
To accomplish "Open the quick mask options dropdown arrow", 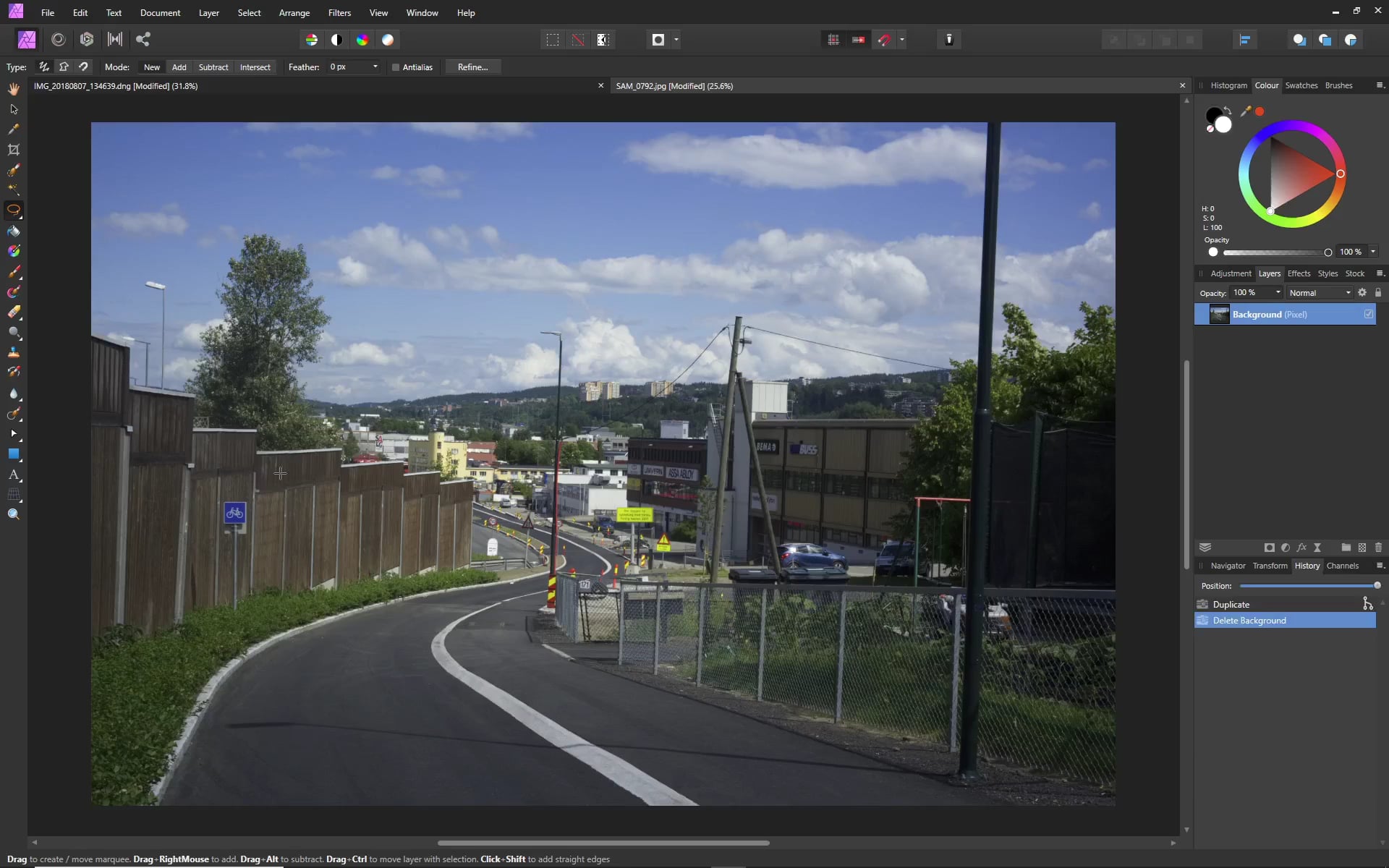I will 676,40.
